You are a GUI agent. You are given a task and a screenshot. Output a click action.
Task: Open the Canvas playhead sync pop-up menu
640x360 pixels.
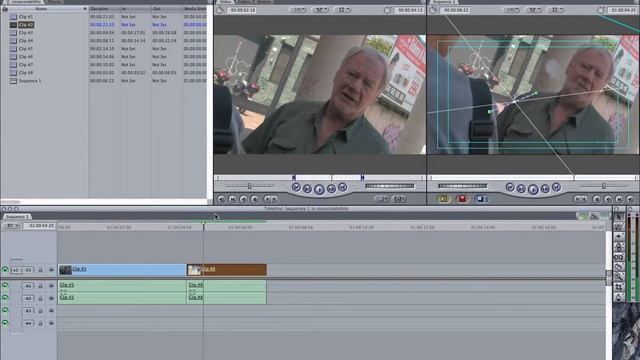pos(534,10)
